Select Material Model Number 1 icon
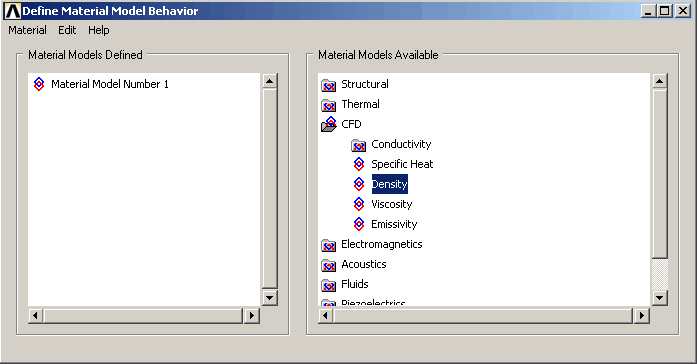The image size is (697, 364). (x=39, y=84)
